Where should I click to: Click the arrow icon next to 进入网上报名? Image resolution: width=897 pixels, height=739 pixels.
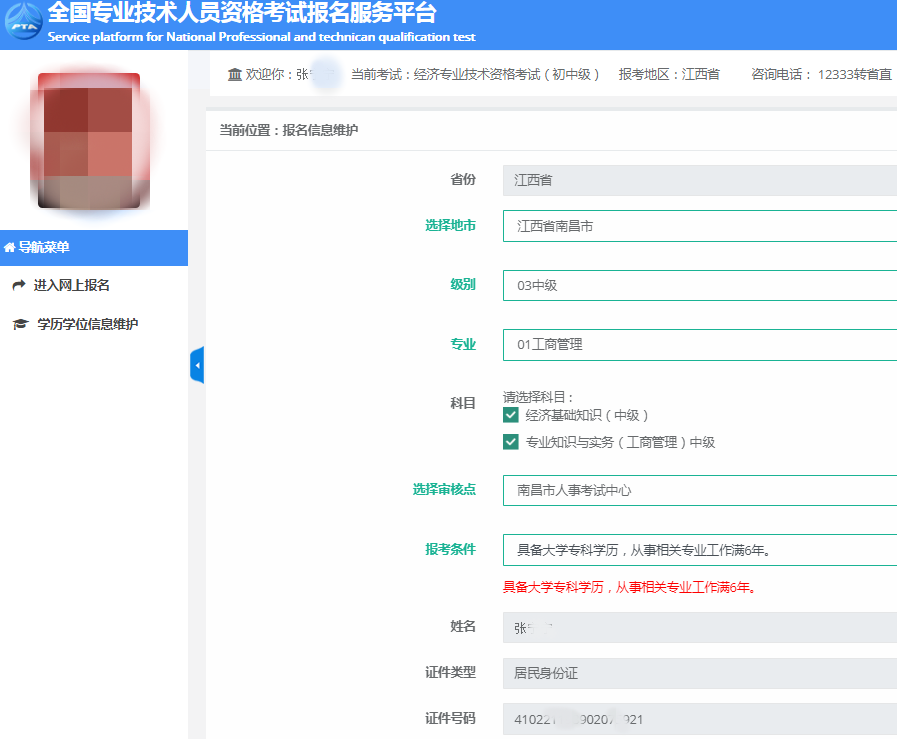[19, 285]
